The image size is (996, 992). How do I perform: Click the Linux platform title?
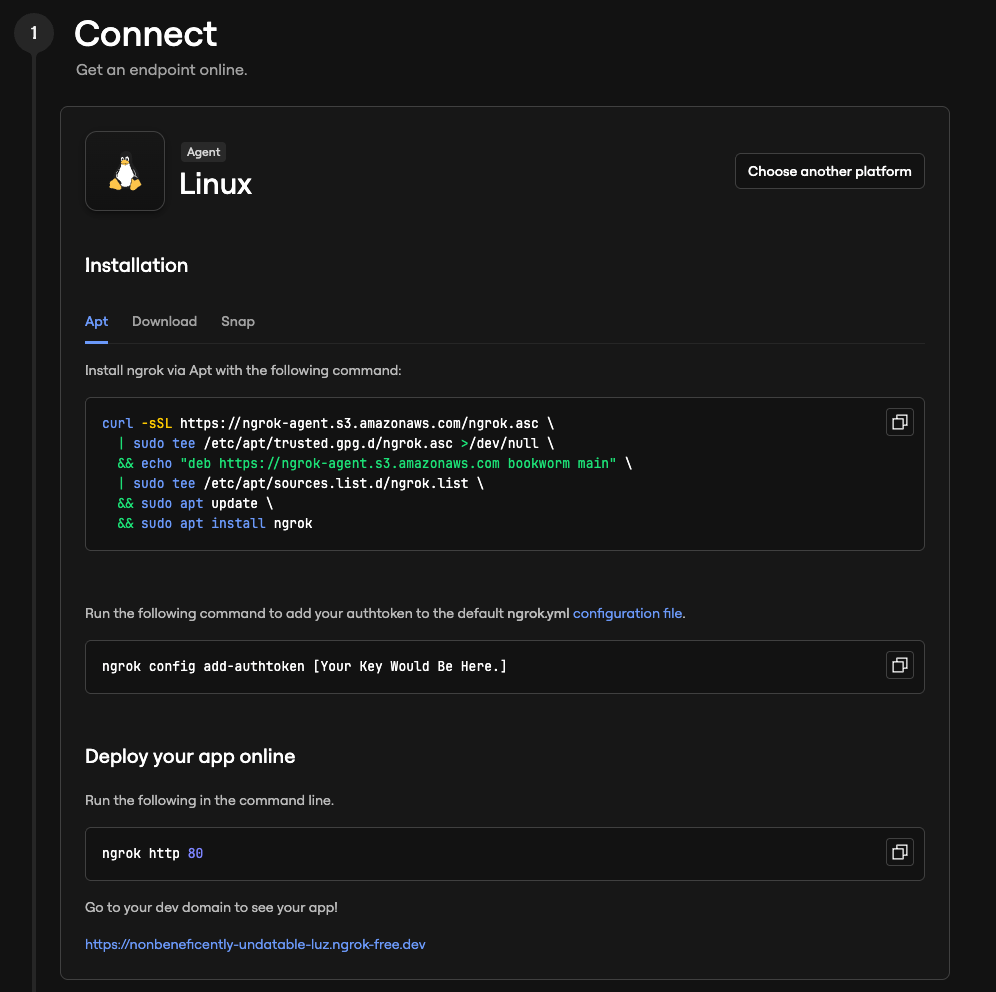point(215,184)
